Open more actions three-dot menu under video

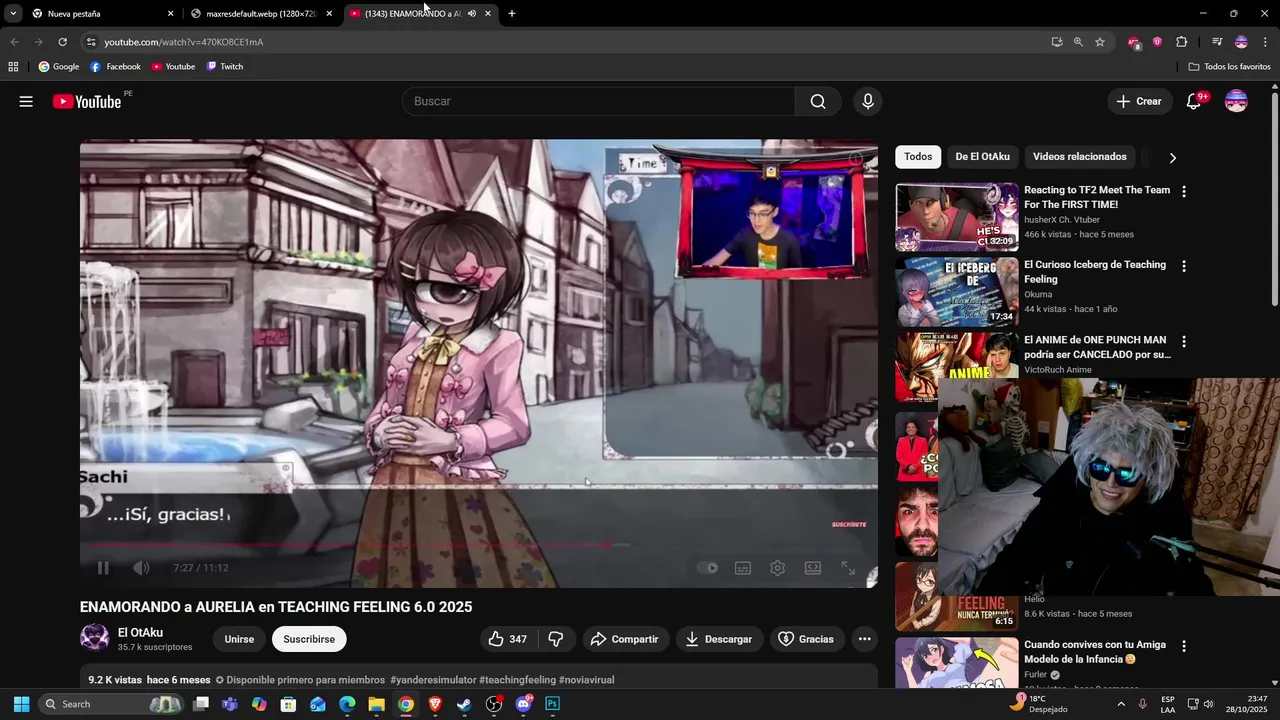[x=865, y=639]
